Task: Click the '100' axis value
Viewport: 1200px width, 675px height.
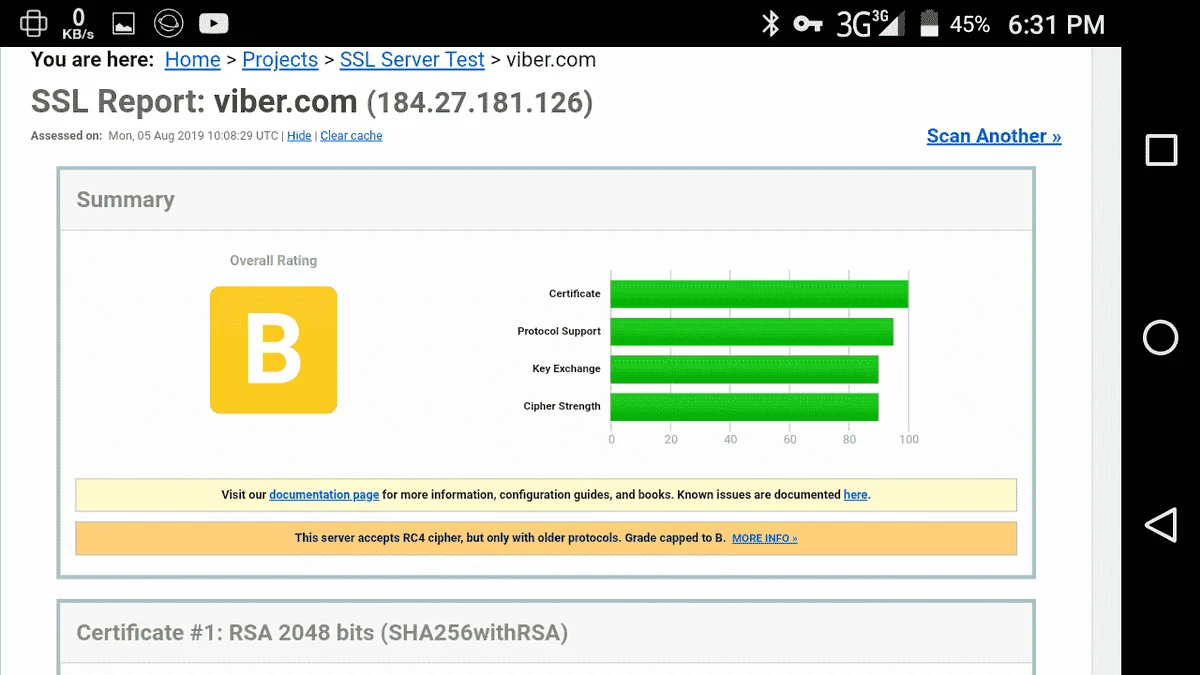Action: [908, 440]
